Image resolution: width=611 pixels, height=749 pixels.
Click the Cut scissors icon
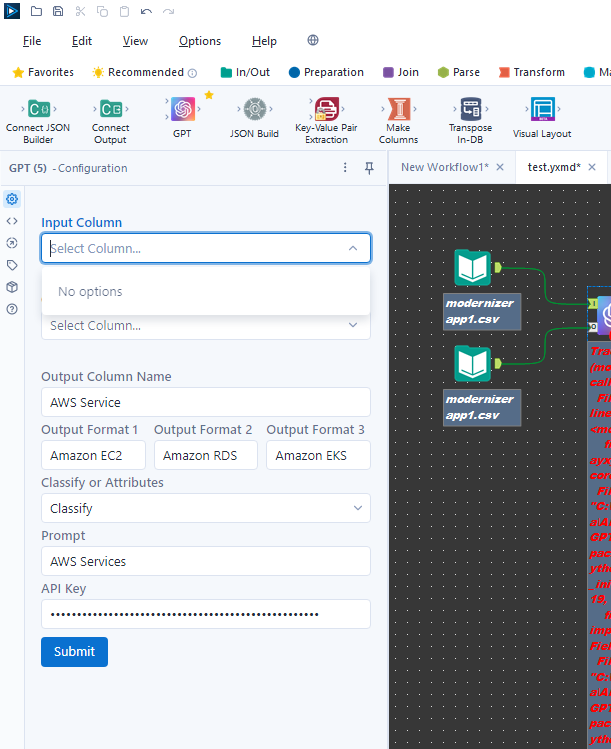pos(80,11)
